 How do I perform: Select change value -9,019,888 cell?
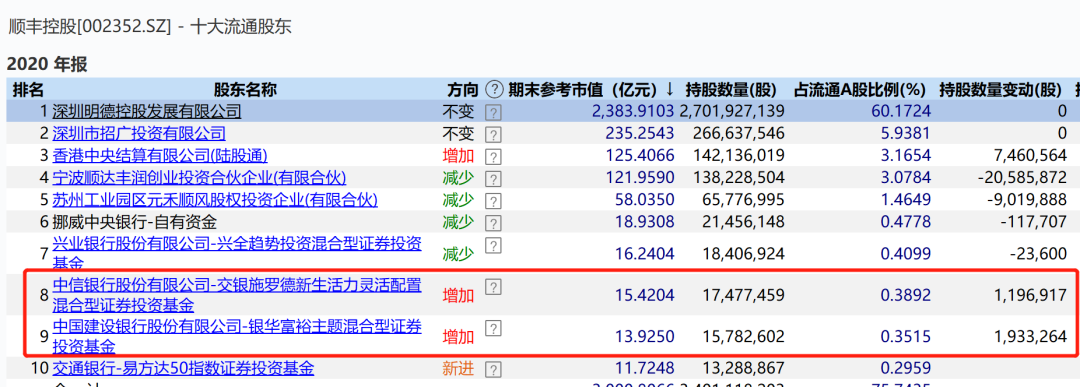(1026, 200)
